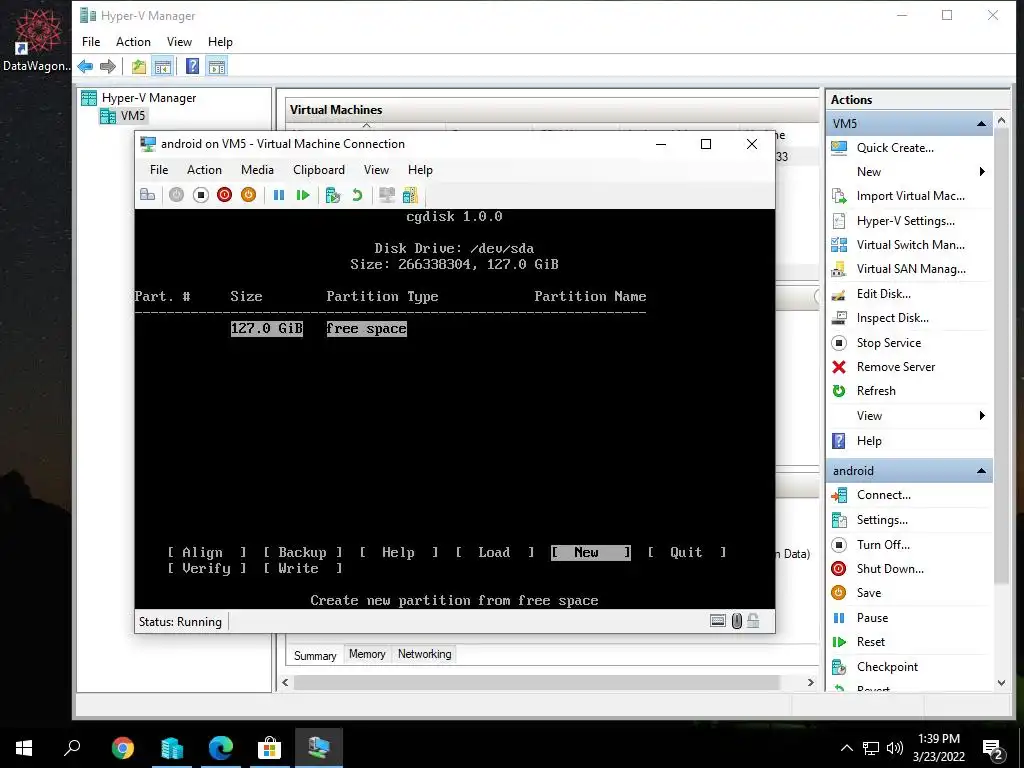Toggle the Action Pane toolbar icon
1024x768 pixels.
[x=217, y=66]
